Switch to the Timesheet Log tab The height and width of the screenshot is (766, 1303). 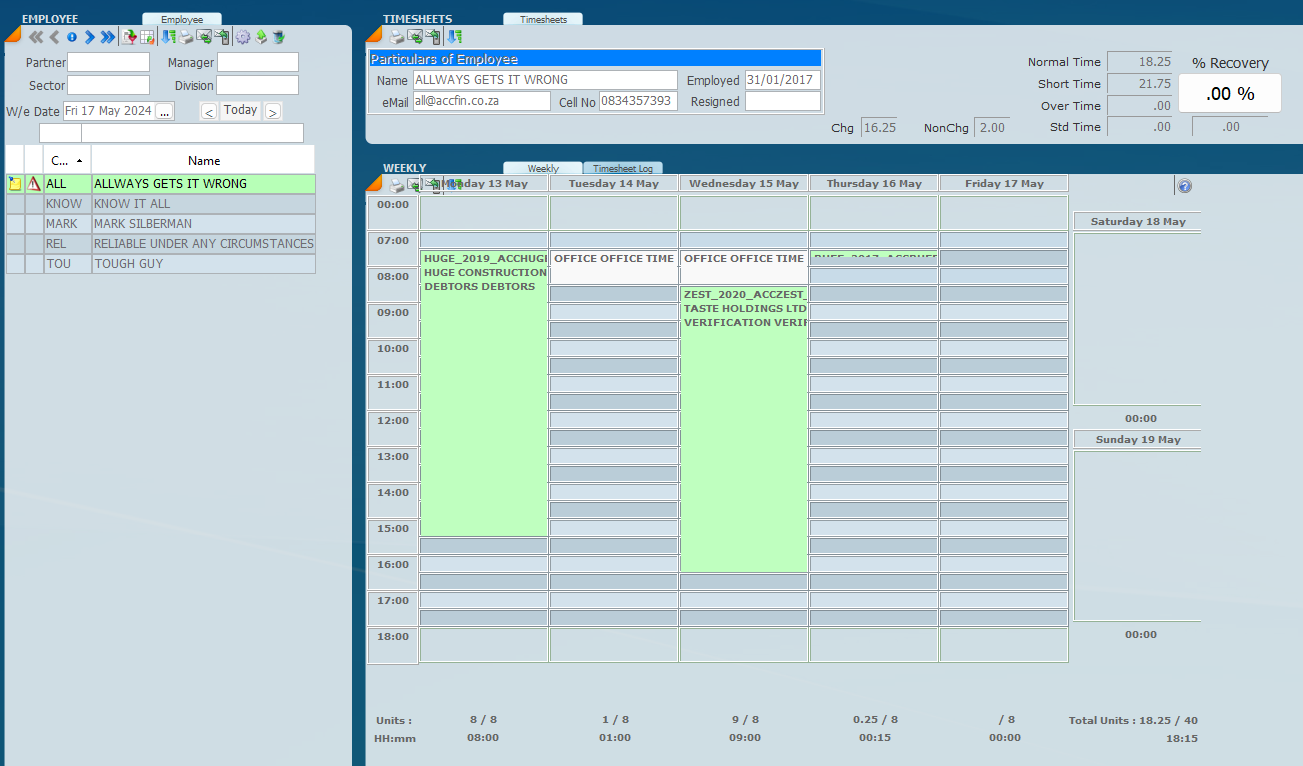[622, 168]
